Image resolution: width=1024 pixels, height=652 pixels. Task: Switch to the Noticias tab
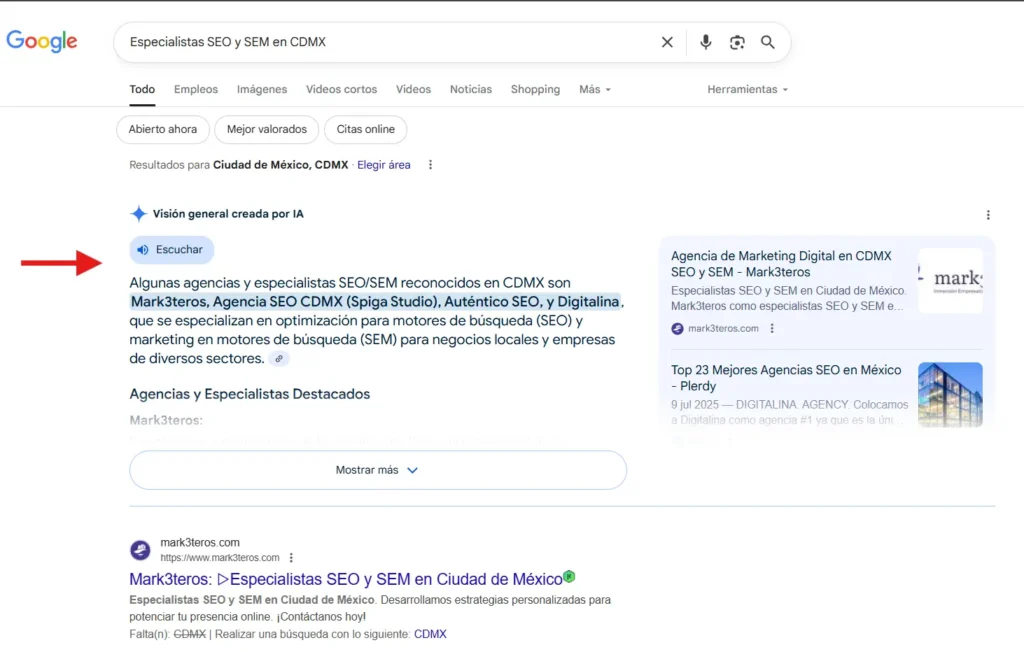coord(471,89)
